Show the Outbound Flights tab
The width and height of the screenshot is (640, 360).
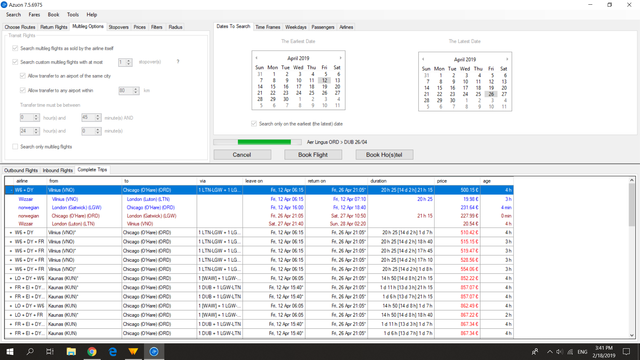[x=21, y=170]
